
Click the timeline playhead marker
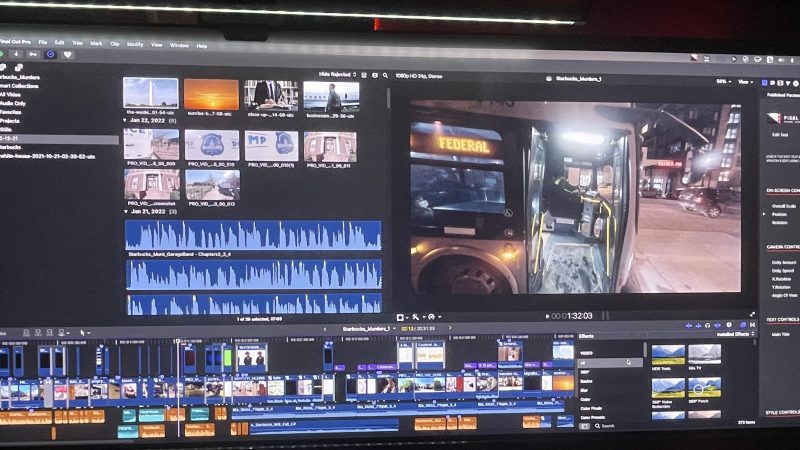(178, 340)
